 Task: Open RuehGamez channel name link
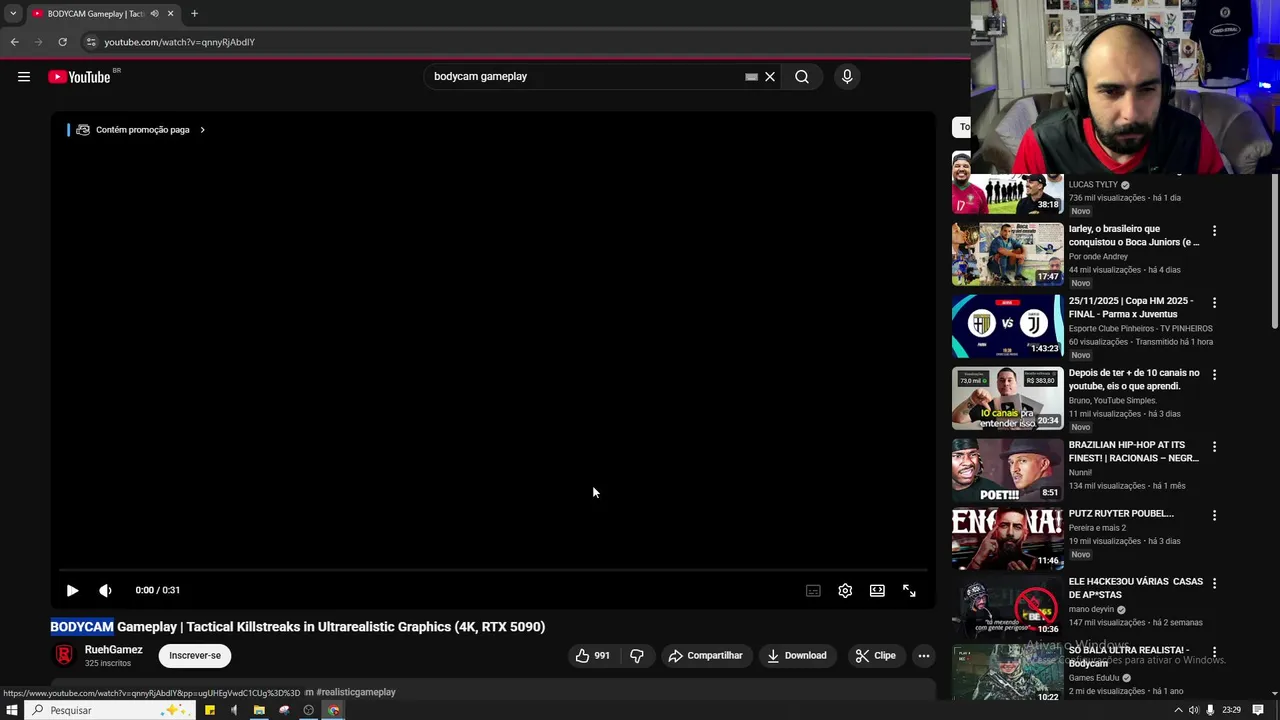coord(113,650)
